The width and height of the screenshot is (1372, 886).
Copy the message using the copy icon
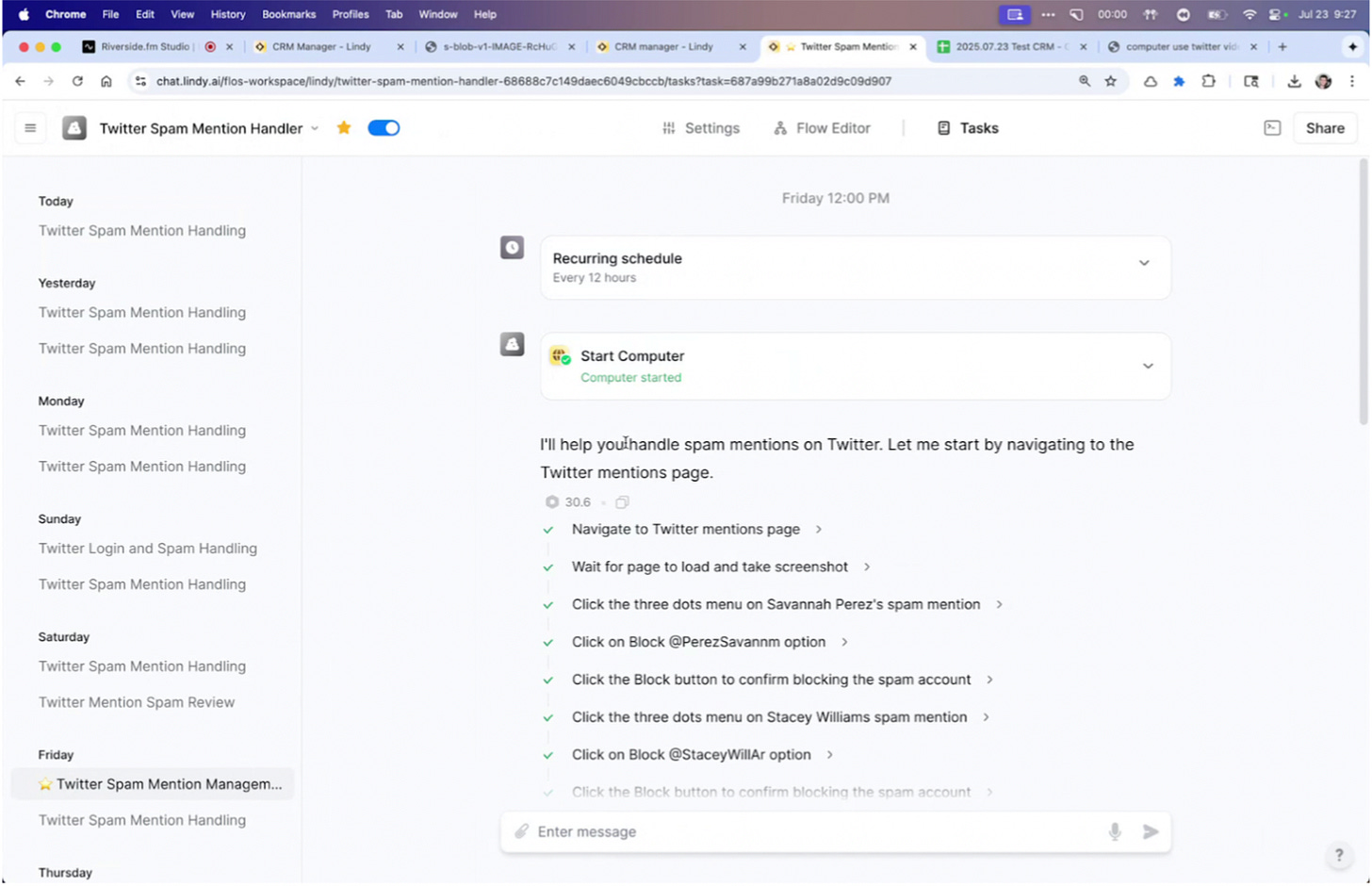click(x=622, y=502)
